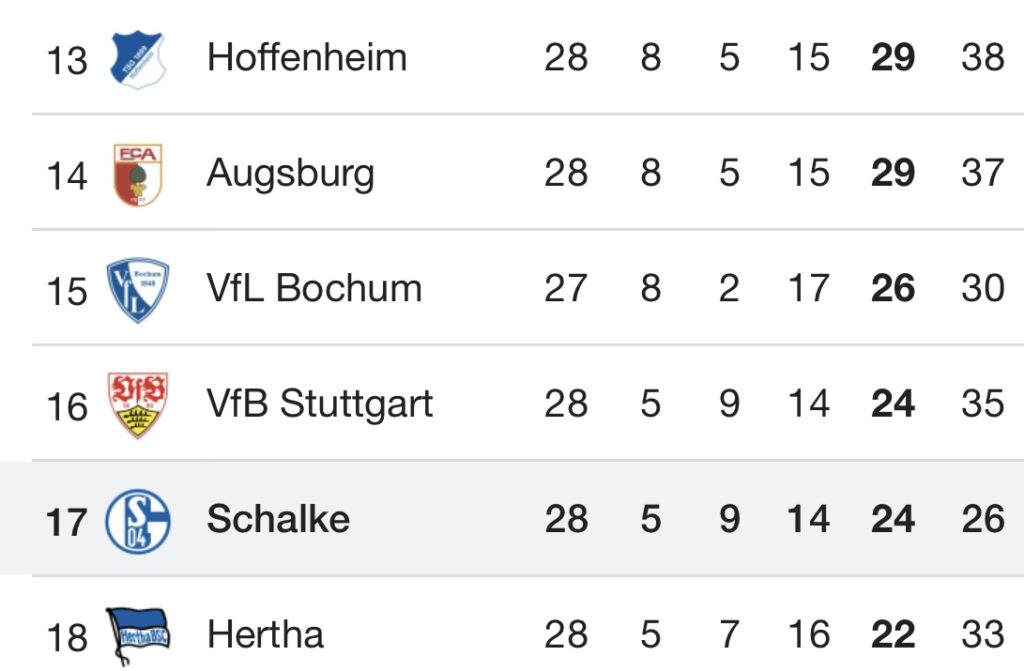Click Schalke's bold points value 24
Image resolution: width=1024 pixels, height=671 pixels.
[893, 520]
